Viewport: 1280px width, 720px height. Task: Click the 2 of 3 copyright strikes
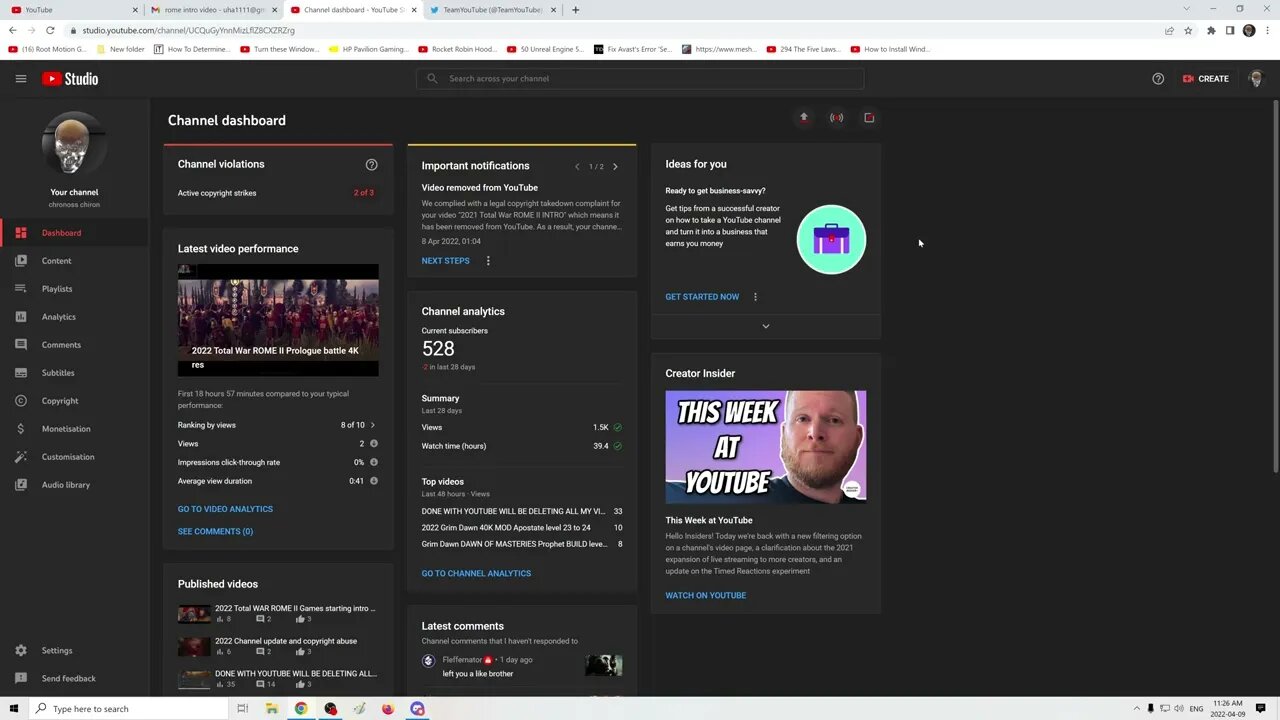pyautogui.click(x=364, y=193)
